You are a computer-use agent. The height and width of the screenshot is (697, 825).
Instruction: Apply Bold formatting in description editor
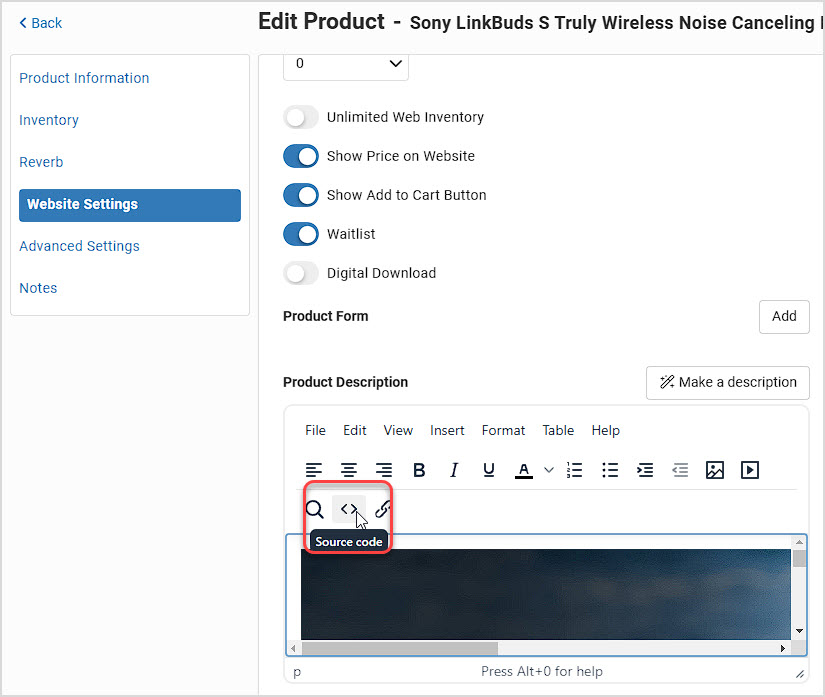tap(419, 470)
